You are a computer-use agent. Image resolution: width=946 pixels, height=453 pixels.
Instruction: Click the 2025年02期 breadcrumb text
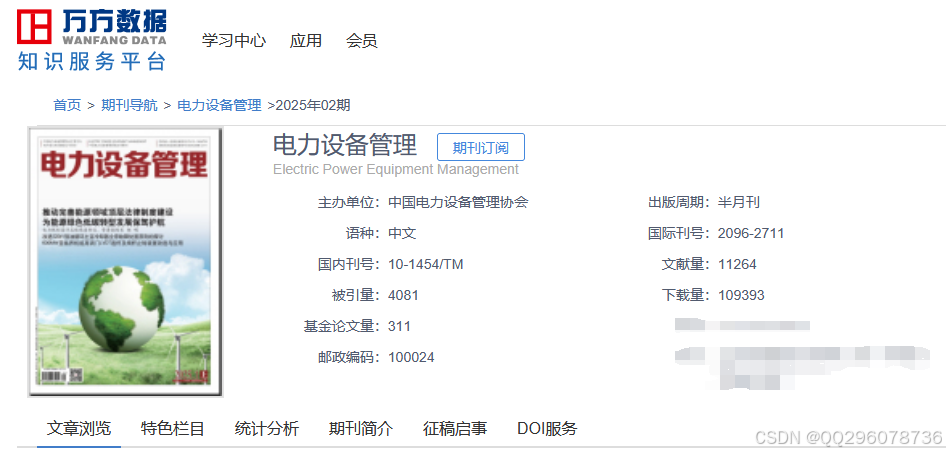pyautogui.click(x=313, y=106)
